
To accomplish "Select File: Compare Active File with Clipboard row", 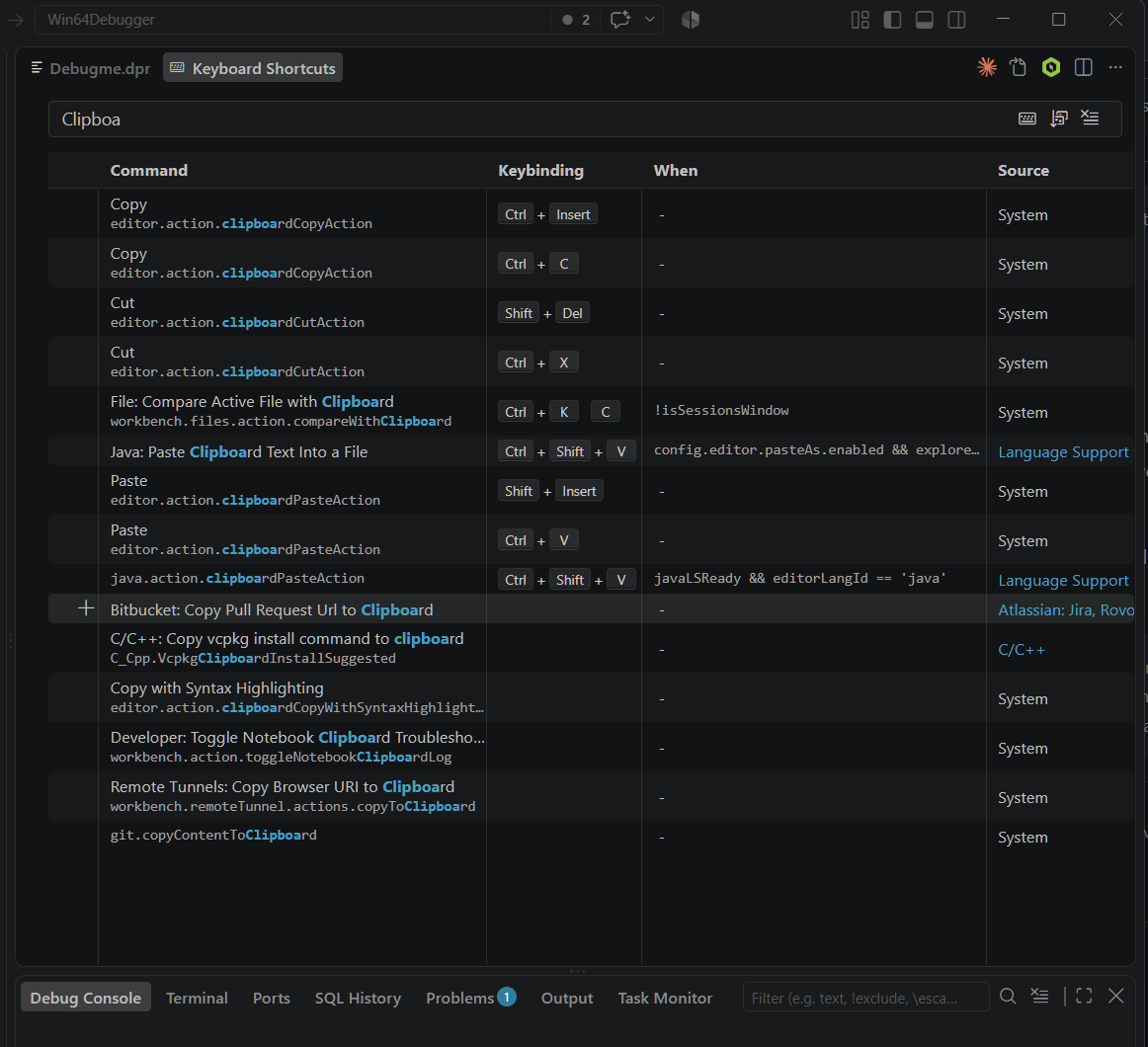I will 591,412.
